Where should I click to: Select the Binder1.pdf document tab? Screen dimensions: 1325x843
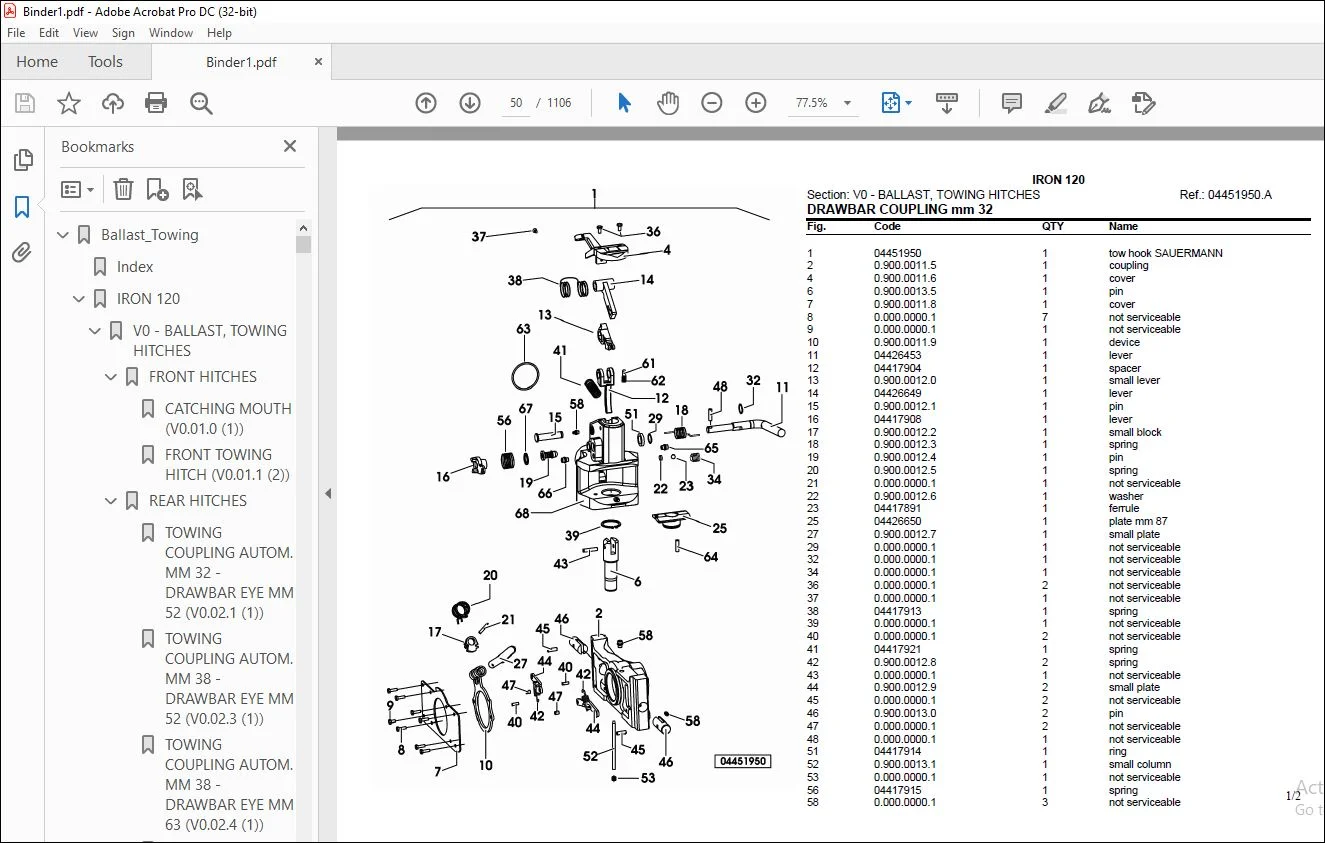241,62
